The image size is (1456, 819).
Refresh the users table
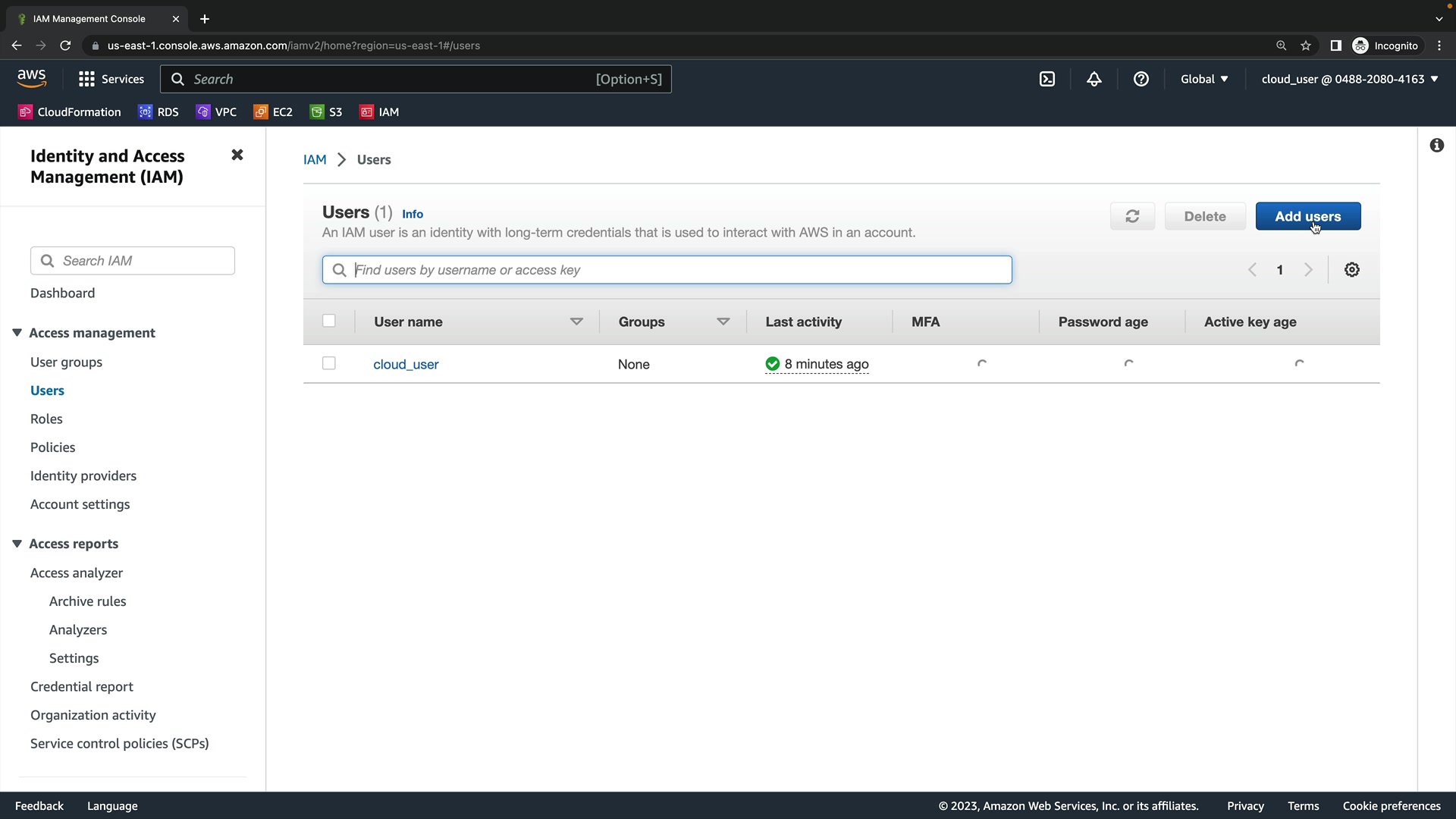[x=1132, y=216]
